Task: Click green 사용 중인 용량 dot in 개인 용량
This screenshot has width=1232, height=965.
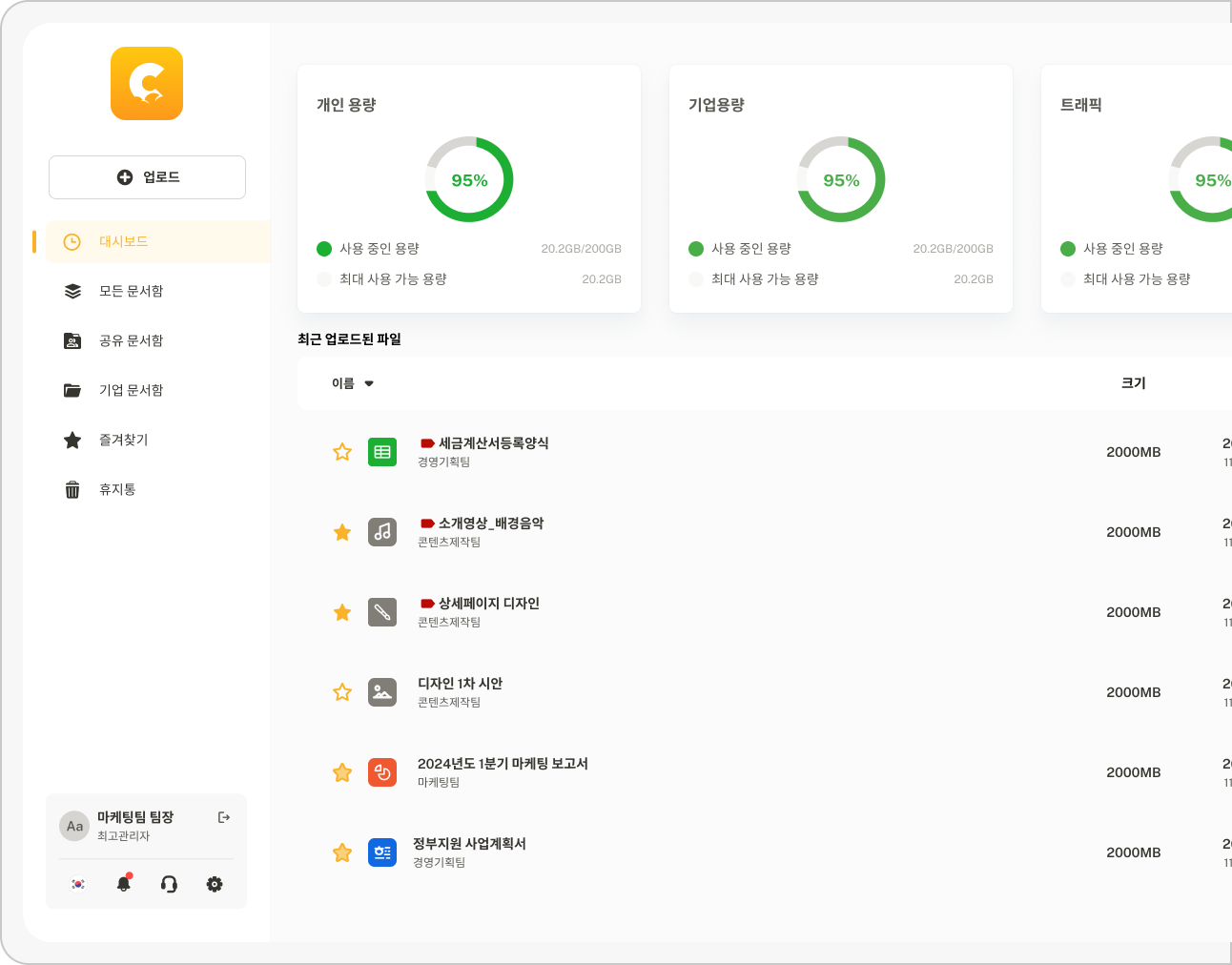Action: [x=324, y=249]
